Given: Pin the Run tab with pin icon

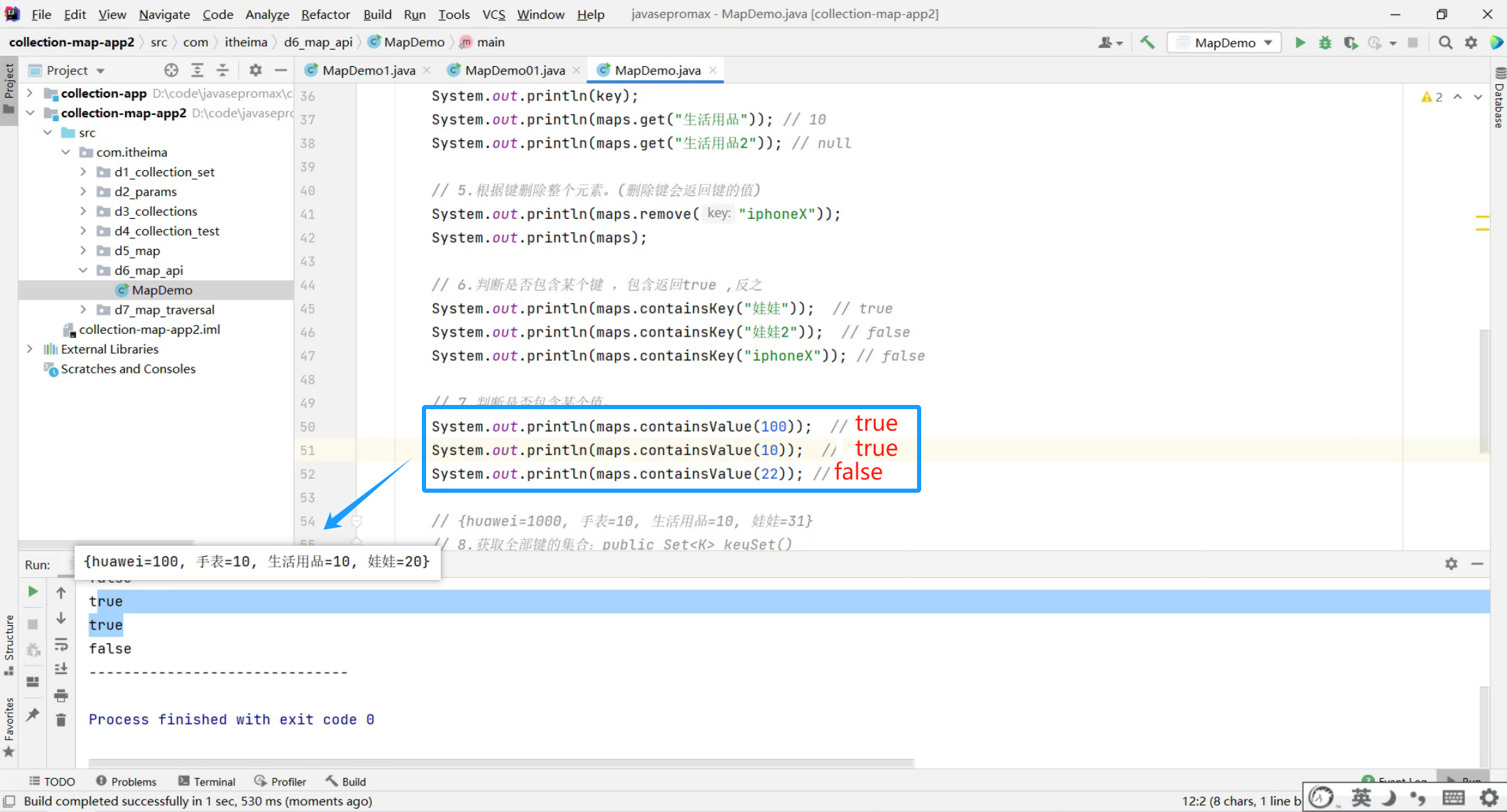Looking at the screenshot, I should tap(33, 714).
